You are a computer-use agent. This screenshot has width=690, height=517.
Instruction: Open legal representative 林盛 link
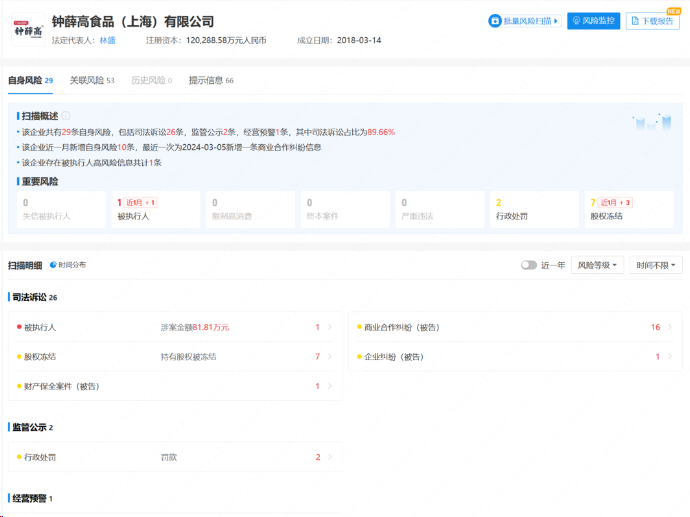(x=107, y=40)
